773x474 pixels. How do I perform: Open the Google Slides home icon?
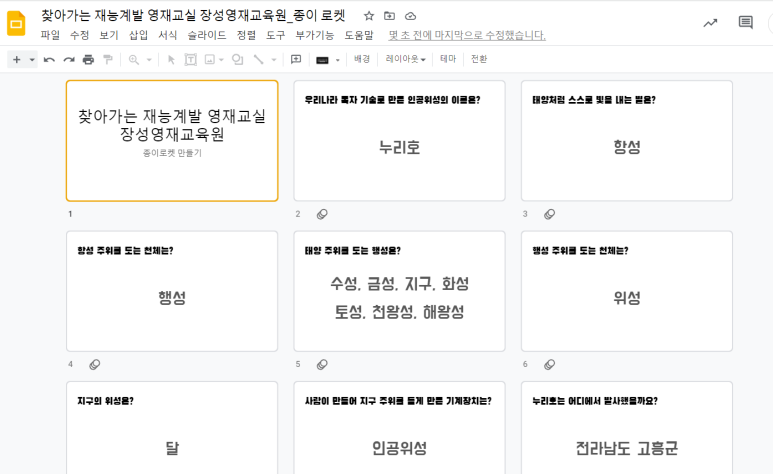click(x=16, y=23)
